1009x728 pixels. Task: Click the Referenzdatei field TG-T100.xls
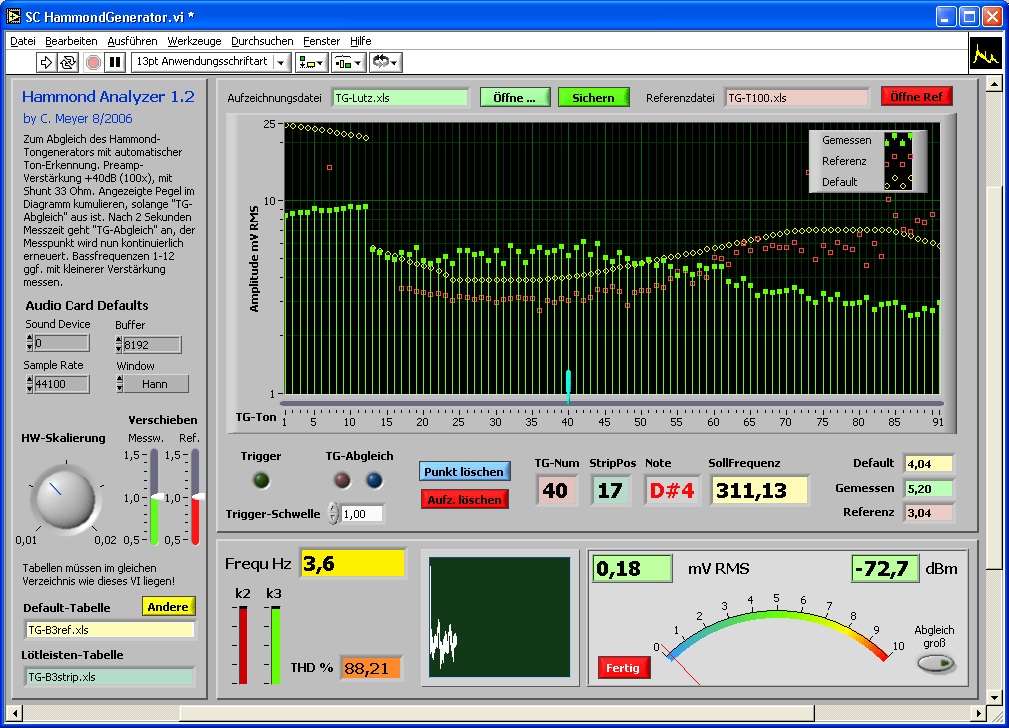pyautogui.click(x=796, y=98)
